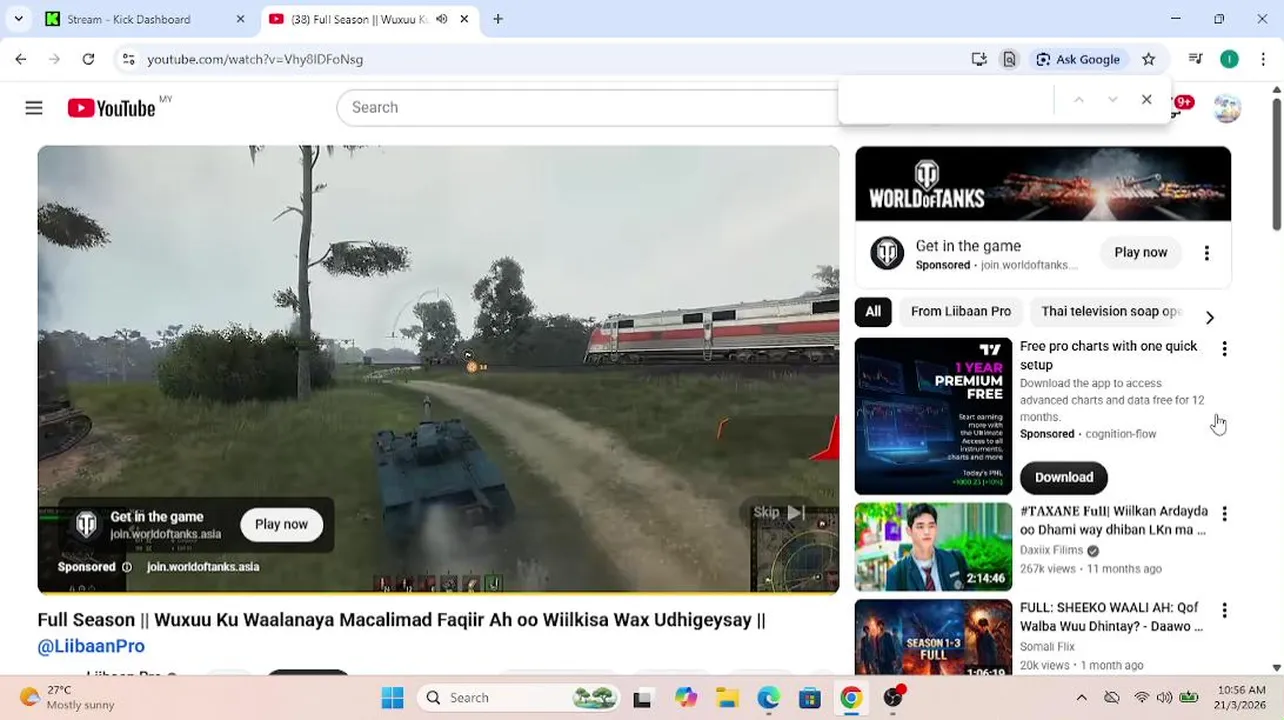Launch Microsoft Edge from the taskbar
Image resolution: width=1284 pixels, height=720 pixels.
(x=768, y=697)
